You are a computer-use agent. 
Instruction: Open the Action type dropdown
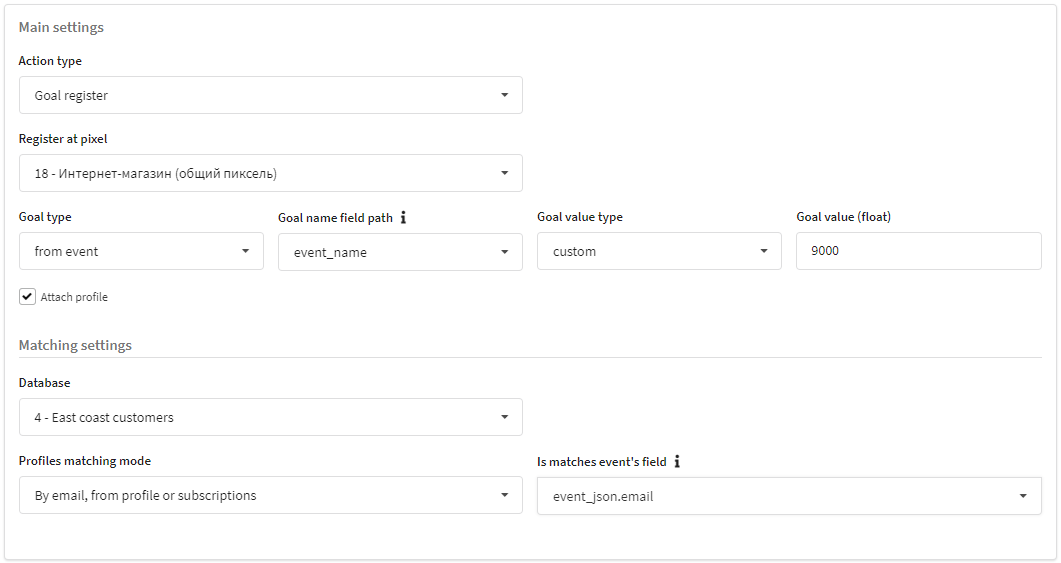click(x=271, y=95)
